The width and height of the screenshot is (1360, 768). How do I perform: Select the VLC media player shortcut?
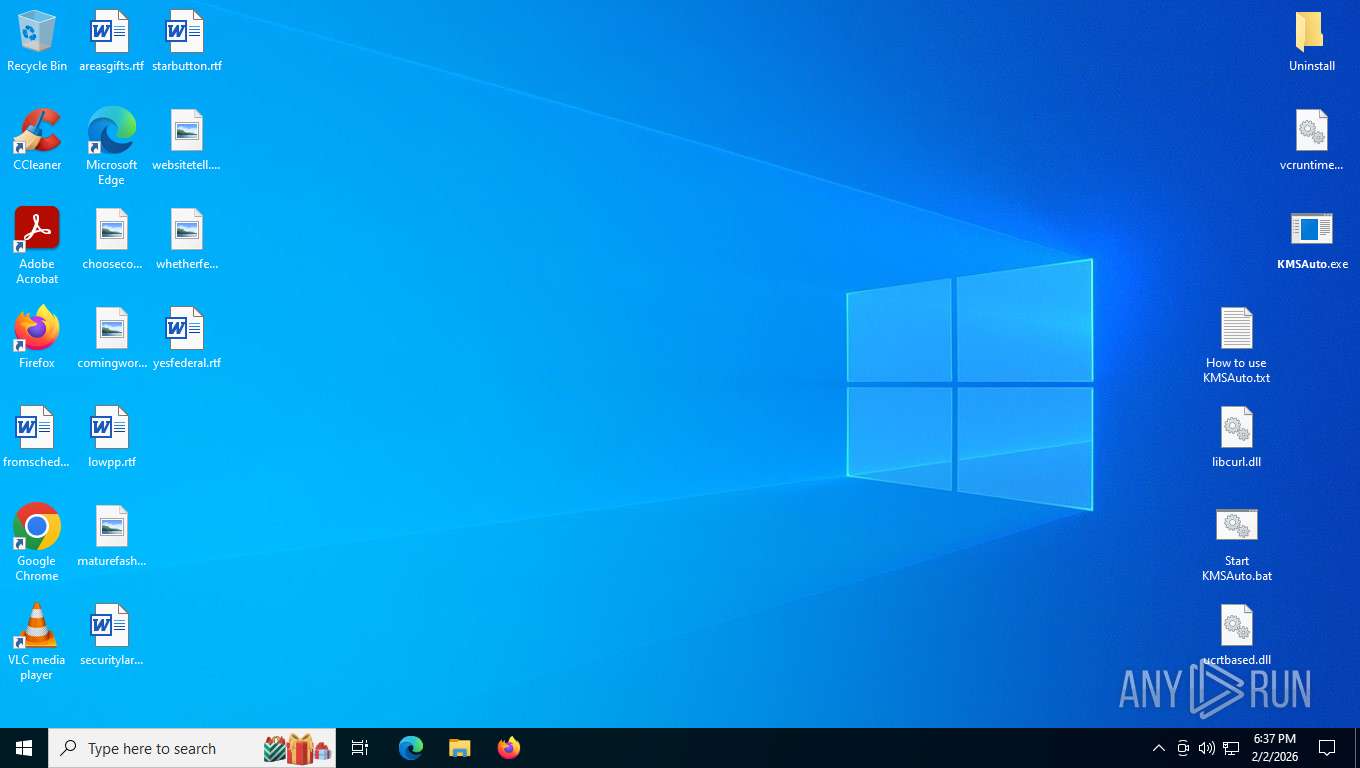37,642
